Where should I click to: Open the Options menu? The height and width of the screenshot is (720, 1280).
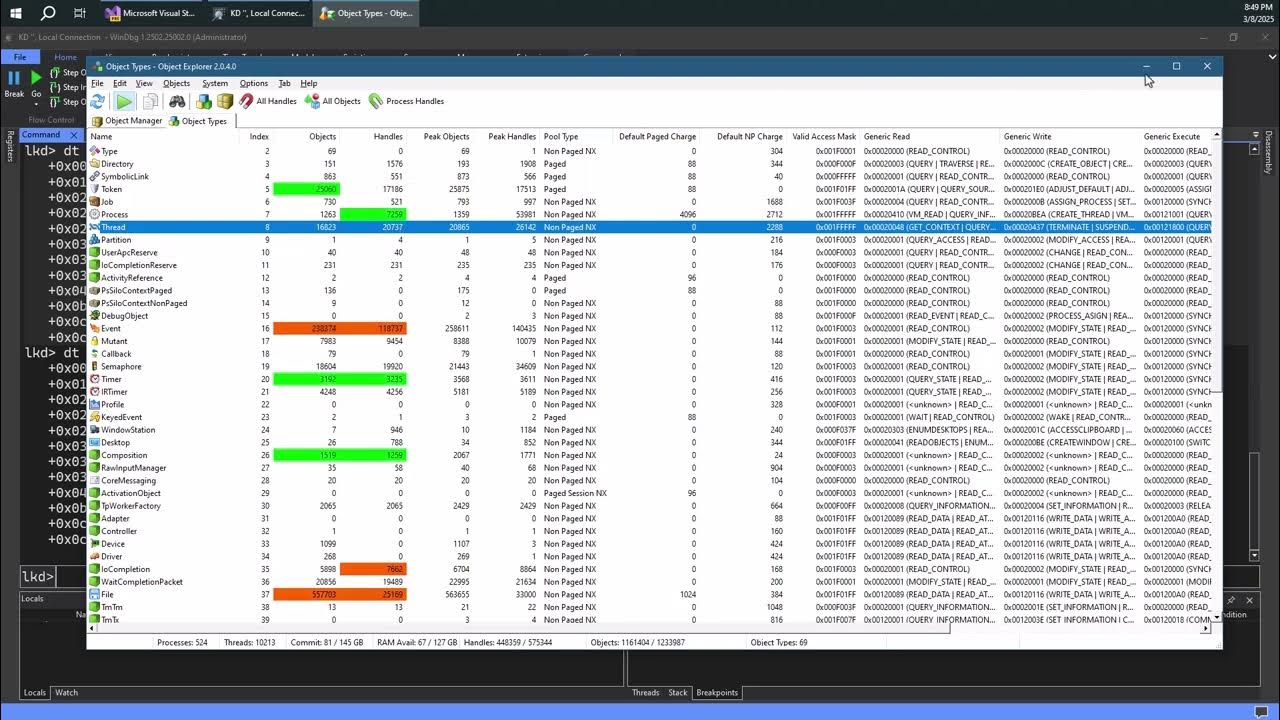point(253,83)
